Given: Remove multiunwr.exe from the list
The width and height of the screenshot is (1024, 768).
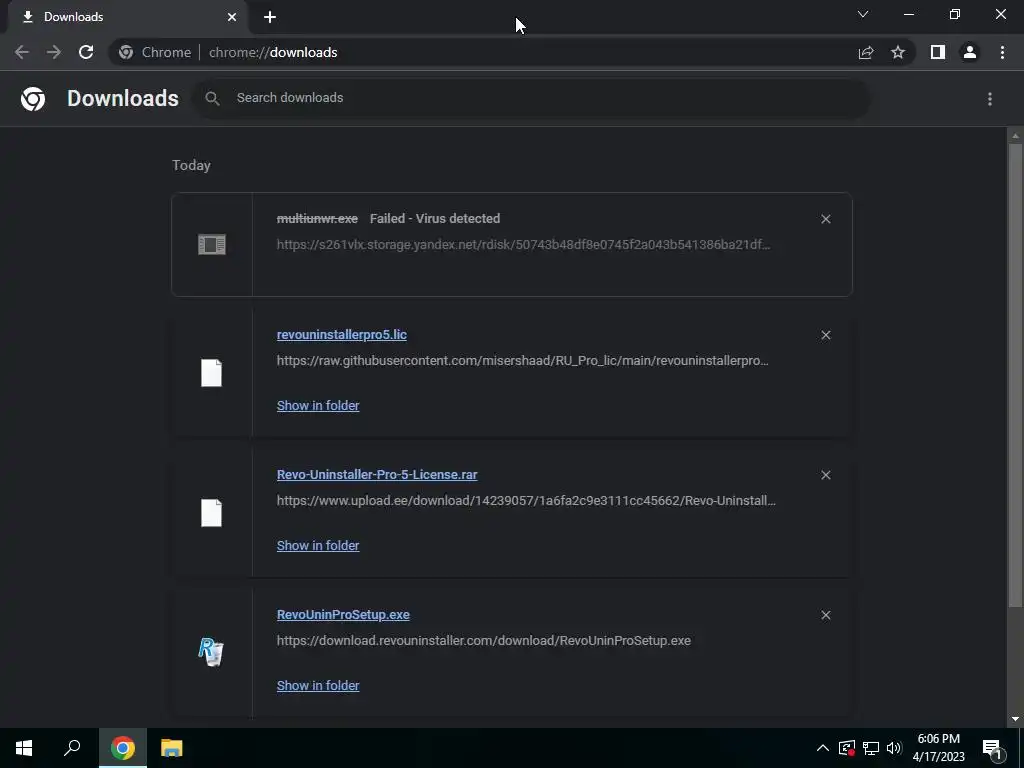Looking at the screenshot, I should [825, 219].
